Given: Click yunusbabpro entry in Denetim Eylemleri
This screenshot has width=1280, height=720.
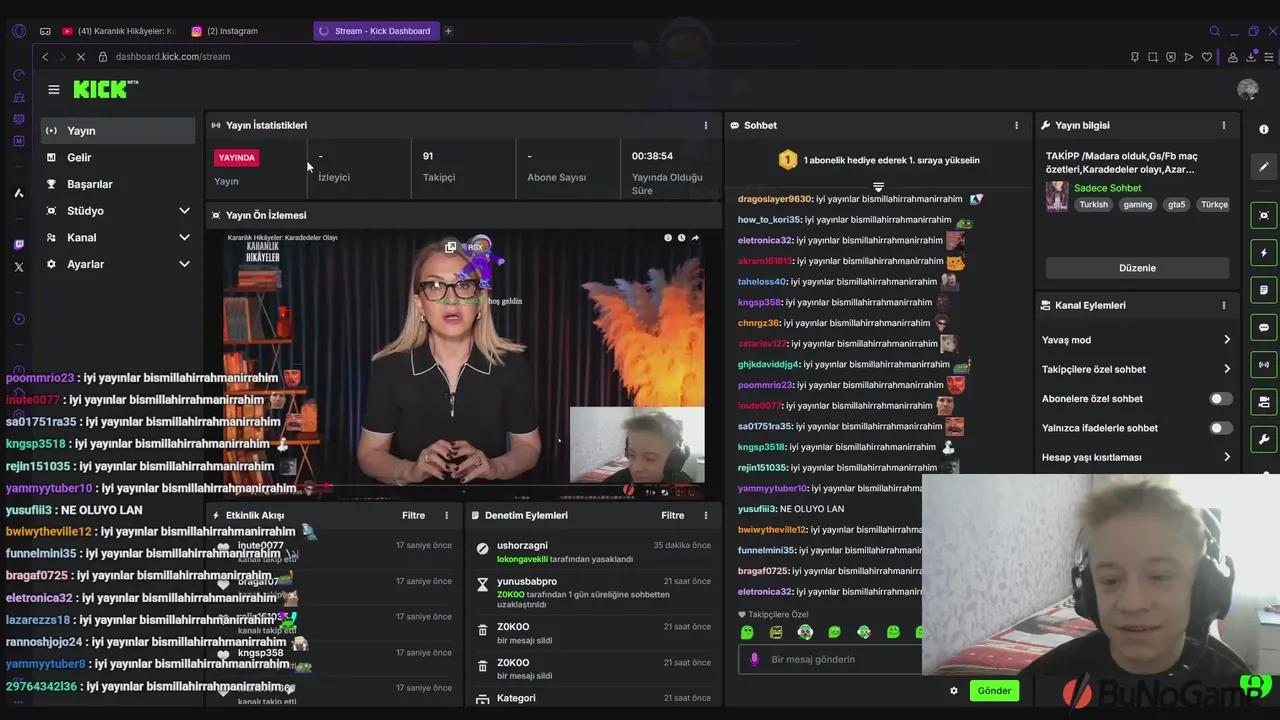Looking at the screenshot, I should tap(594, 592).
